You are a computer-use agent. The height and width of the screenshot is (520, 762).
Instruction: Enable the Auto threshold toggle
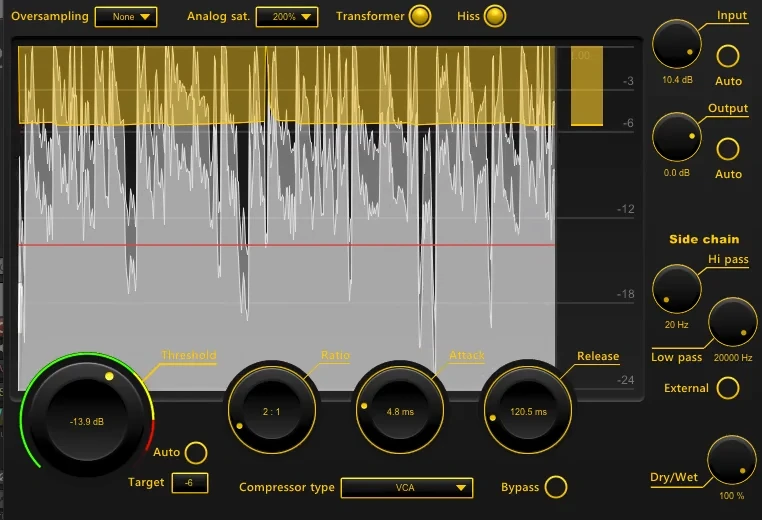coord(196,452)
